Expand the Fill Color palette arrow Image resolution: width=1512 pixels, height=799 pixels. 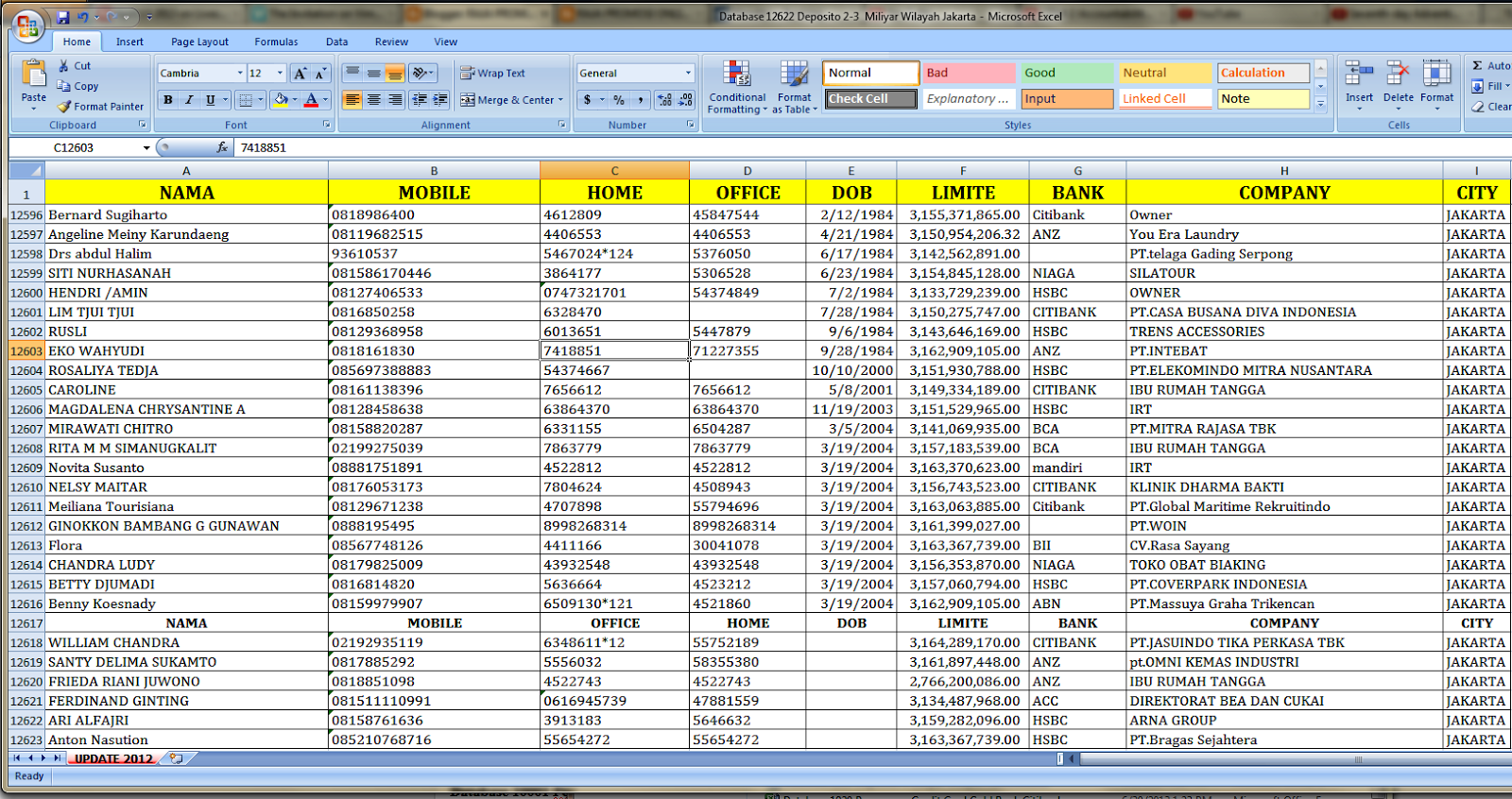click(294, 100)
